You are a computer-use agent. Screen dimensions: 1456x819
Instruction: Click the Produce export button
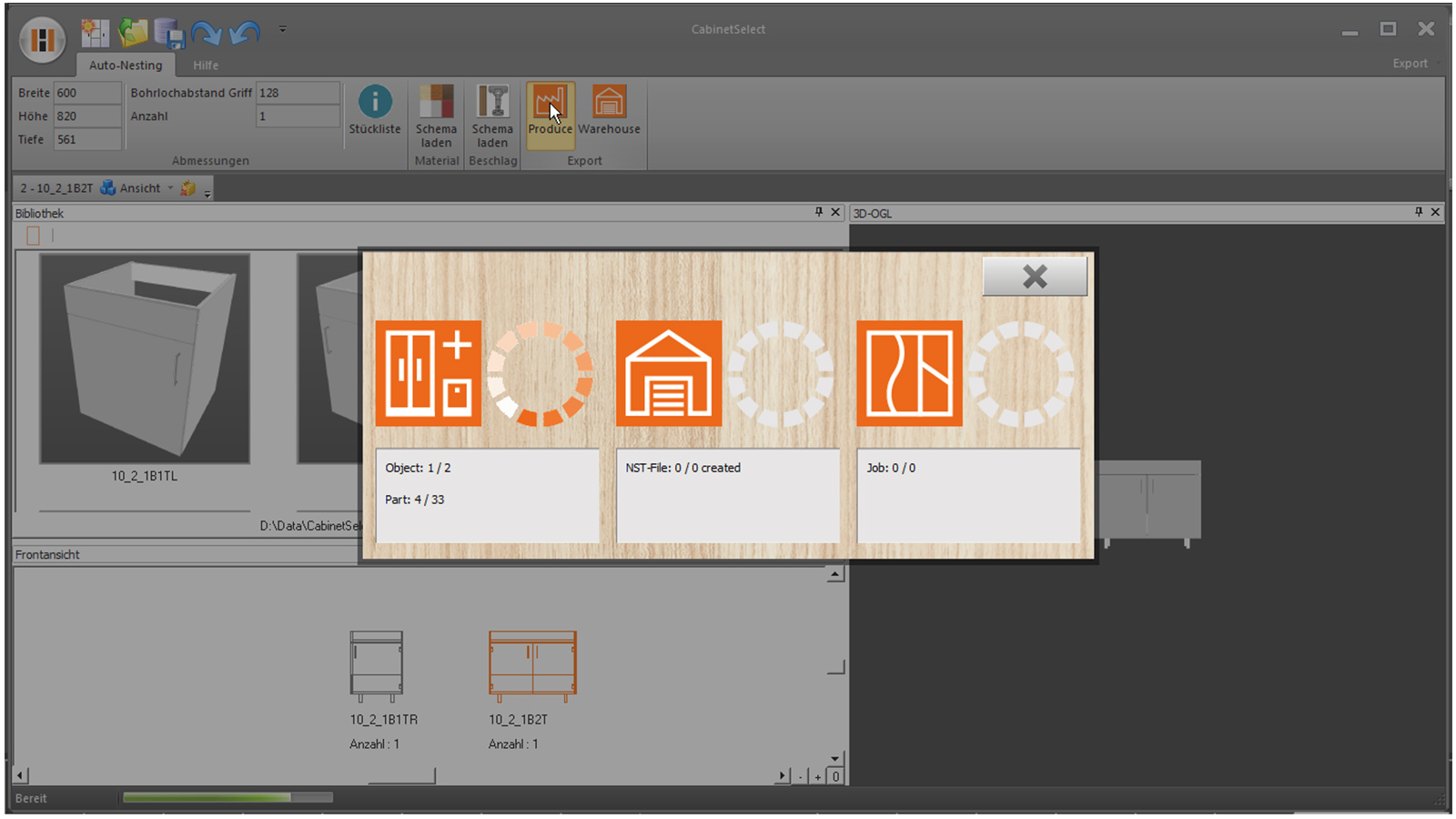(x=550, y=111)
